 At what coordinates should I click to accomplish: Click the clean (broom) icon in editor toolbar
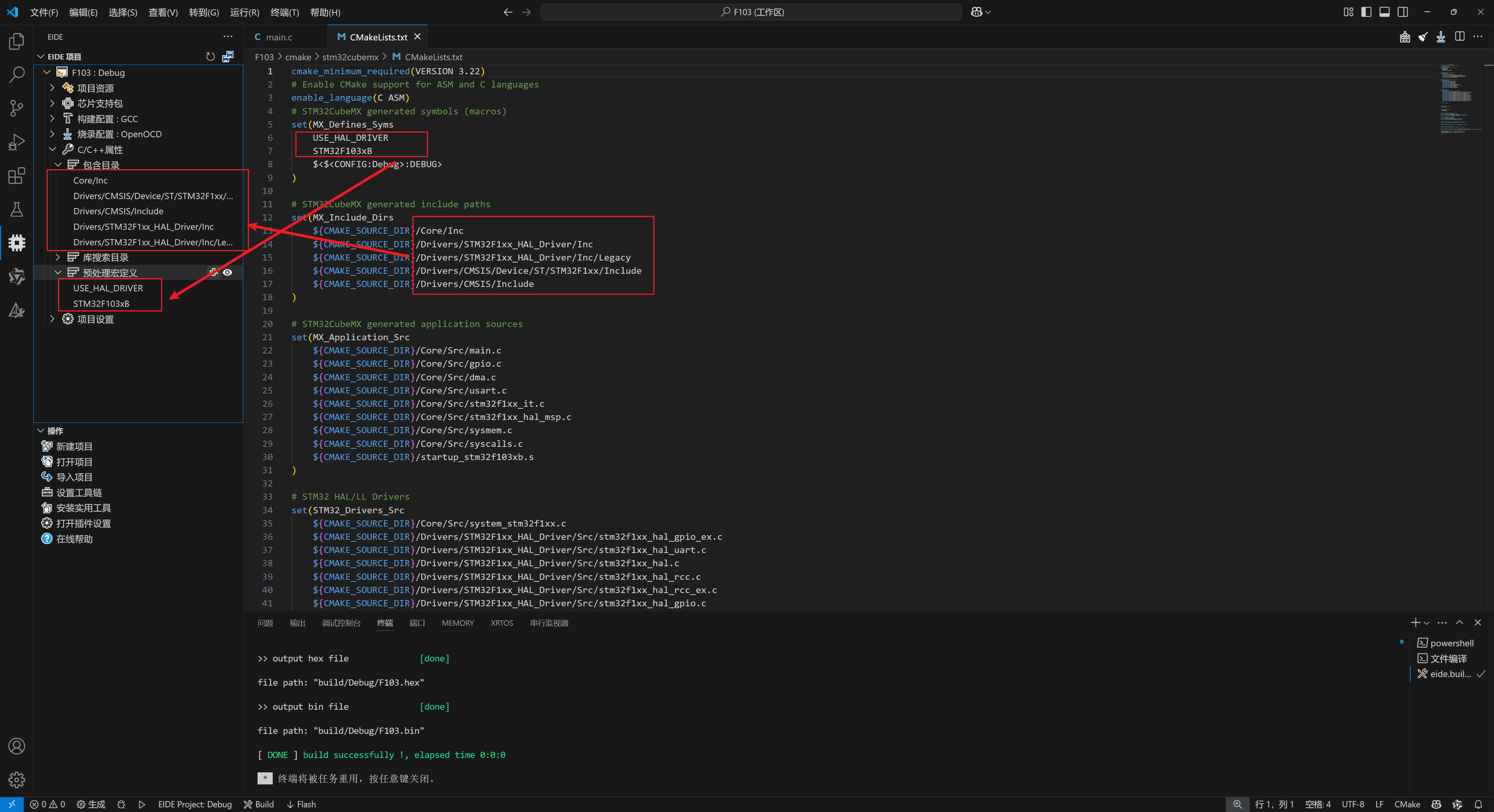coord(1423,37)
